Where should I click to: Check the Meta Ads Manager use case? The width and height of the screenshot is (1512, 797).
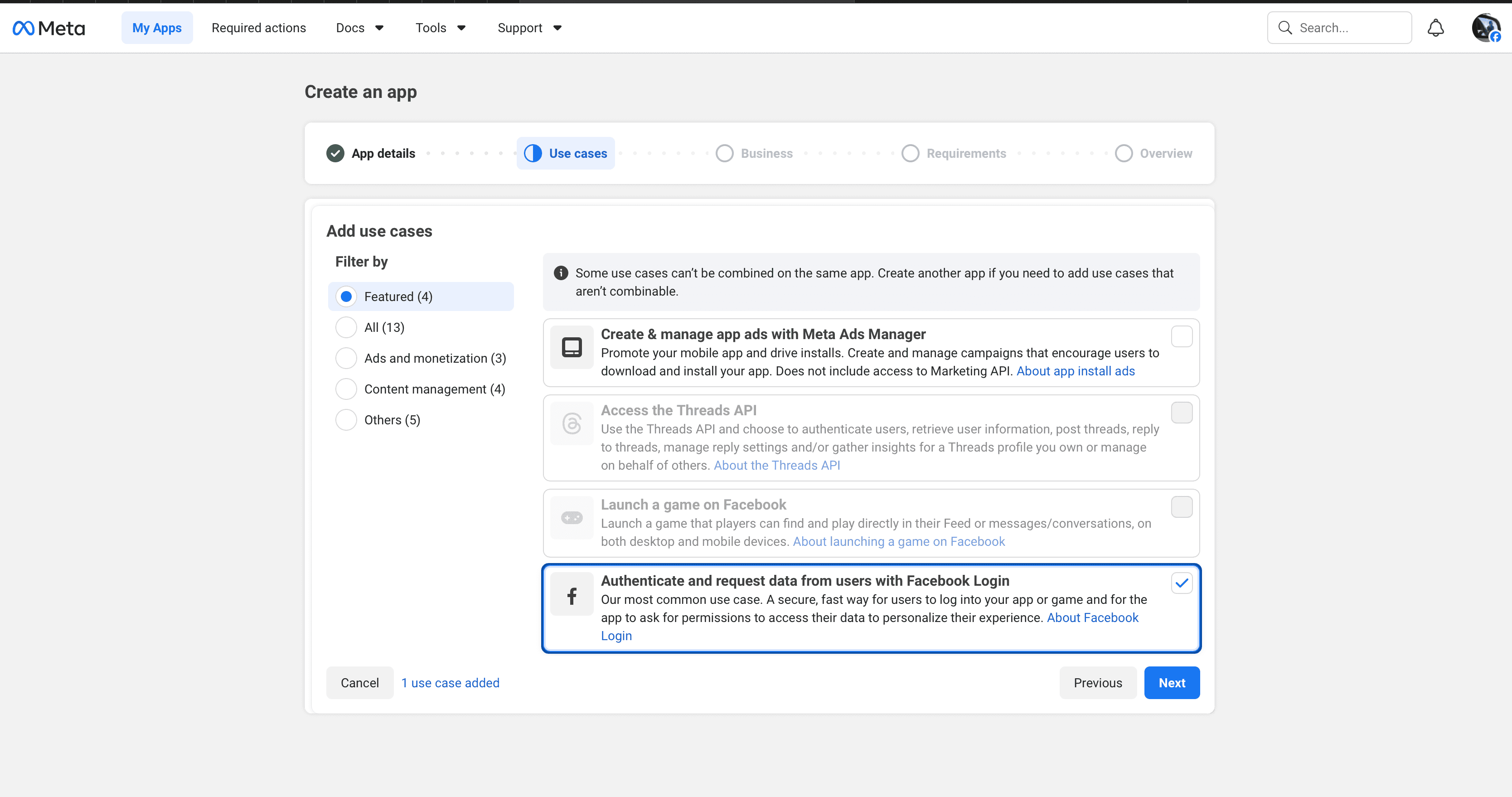click(x=1181, y=336)
